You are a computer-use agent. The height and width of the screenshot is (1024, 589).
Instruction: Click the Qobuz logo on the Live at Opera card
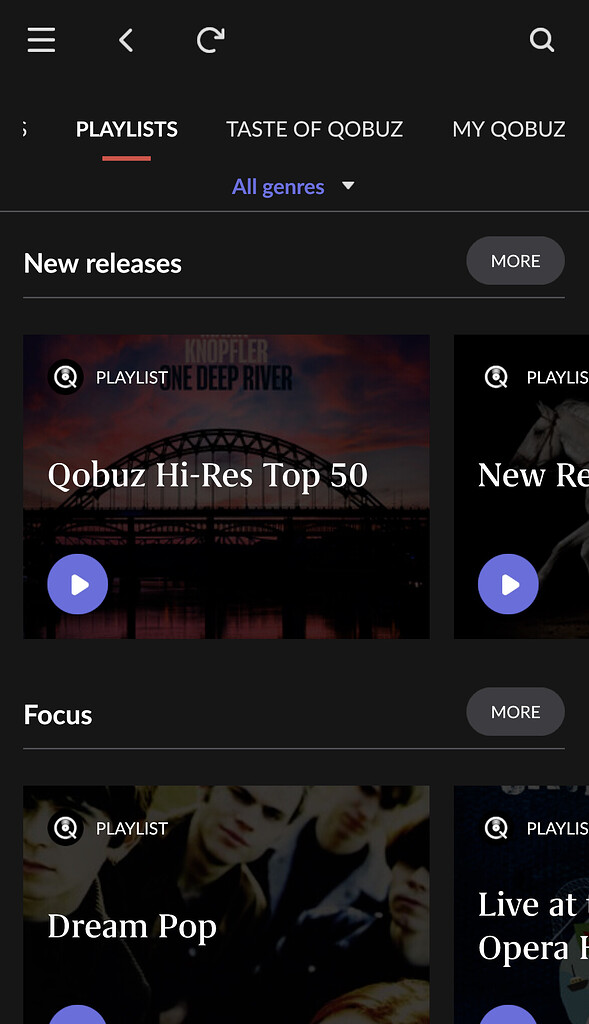click(x=495, y=828)
